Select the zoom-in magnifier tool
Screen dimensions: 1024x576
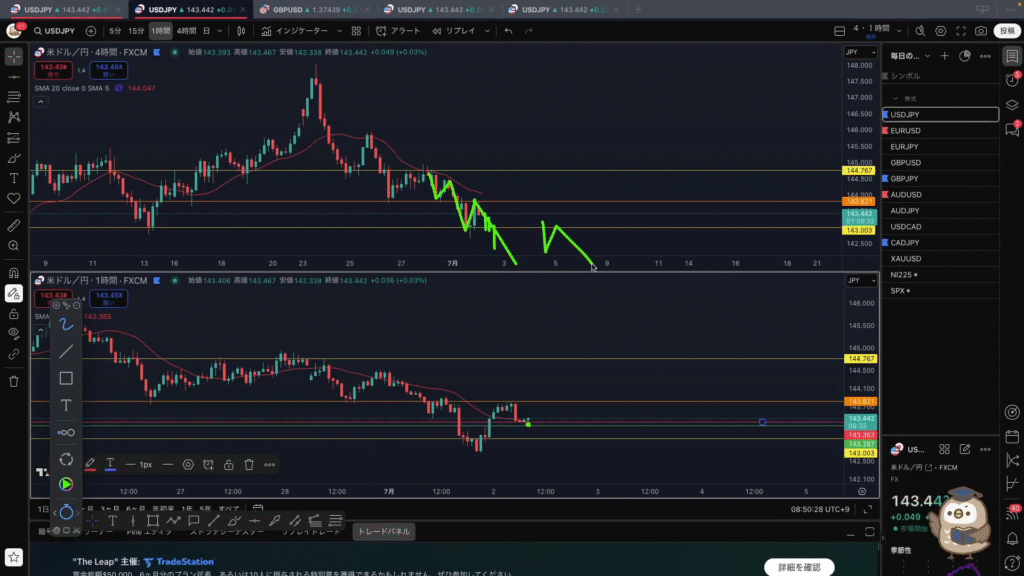14,246
